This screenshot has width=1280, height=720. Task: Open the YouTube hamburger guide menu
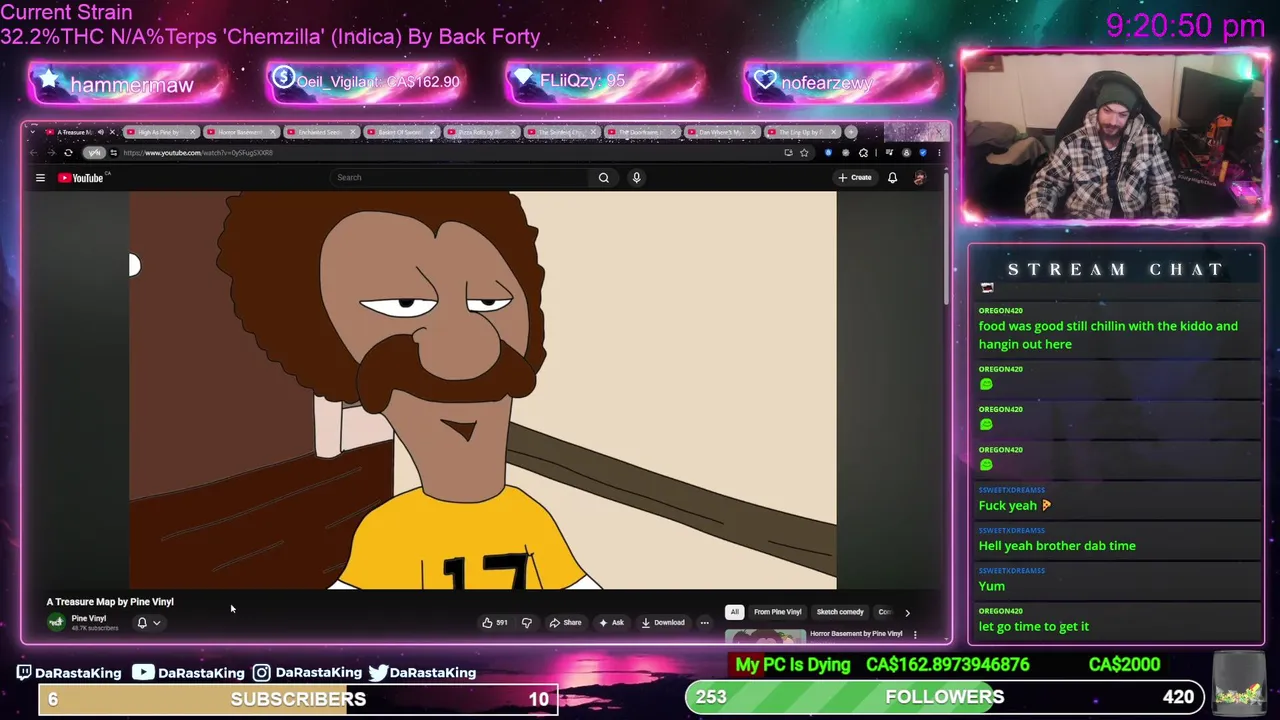[40, 178]
